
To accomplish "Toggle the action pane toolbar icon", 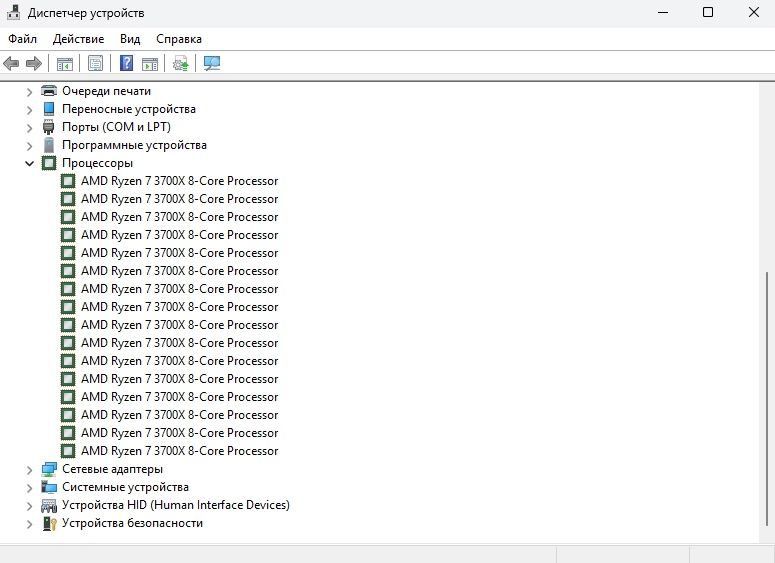I will pos(150,64).
